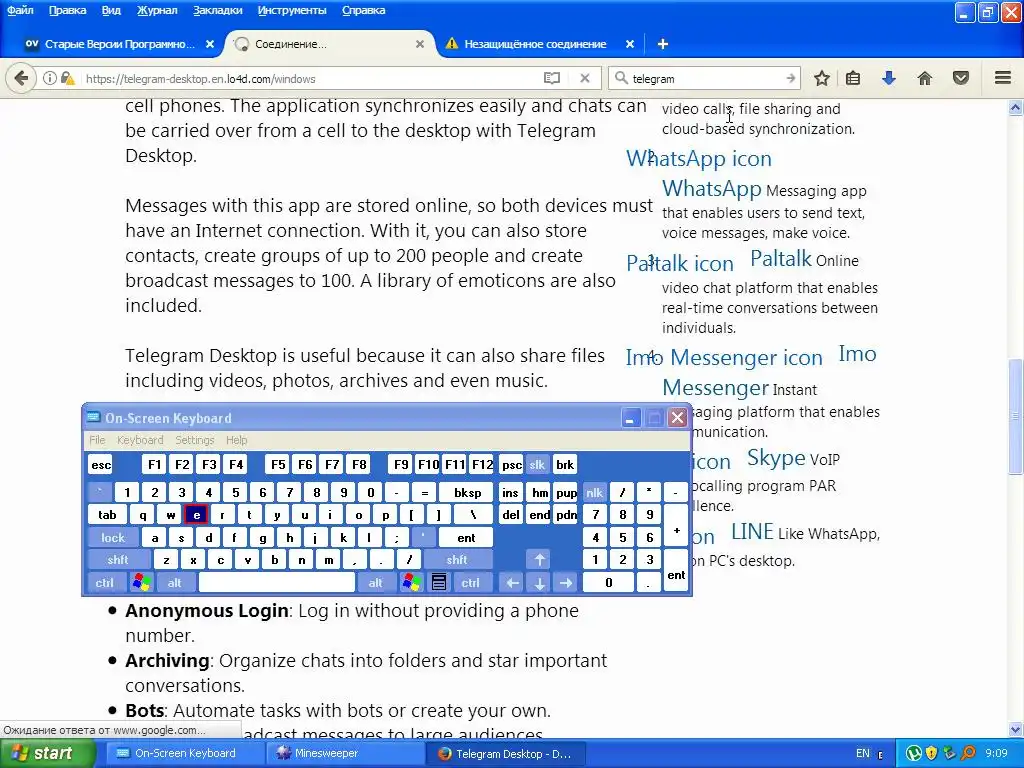Click scroll-up arrow of page scrollbar
Image resolution: width=1024 pixels, height=768 pixels.
1016,108
